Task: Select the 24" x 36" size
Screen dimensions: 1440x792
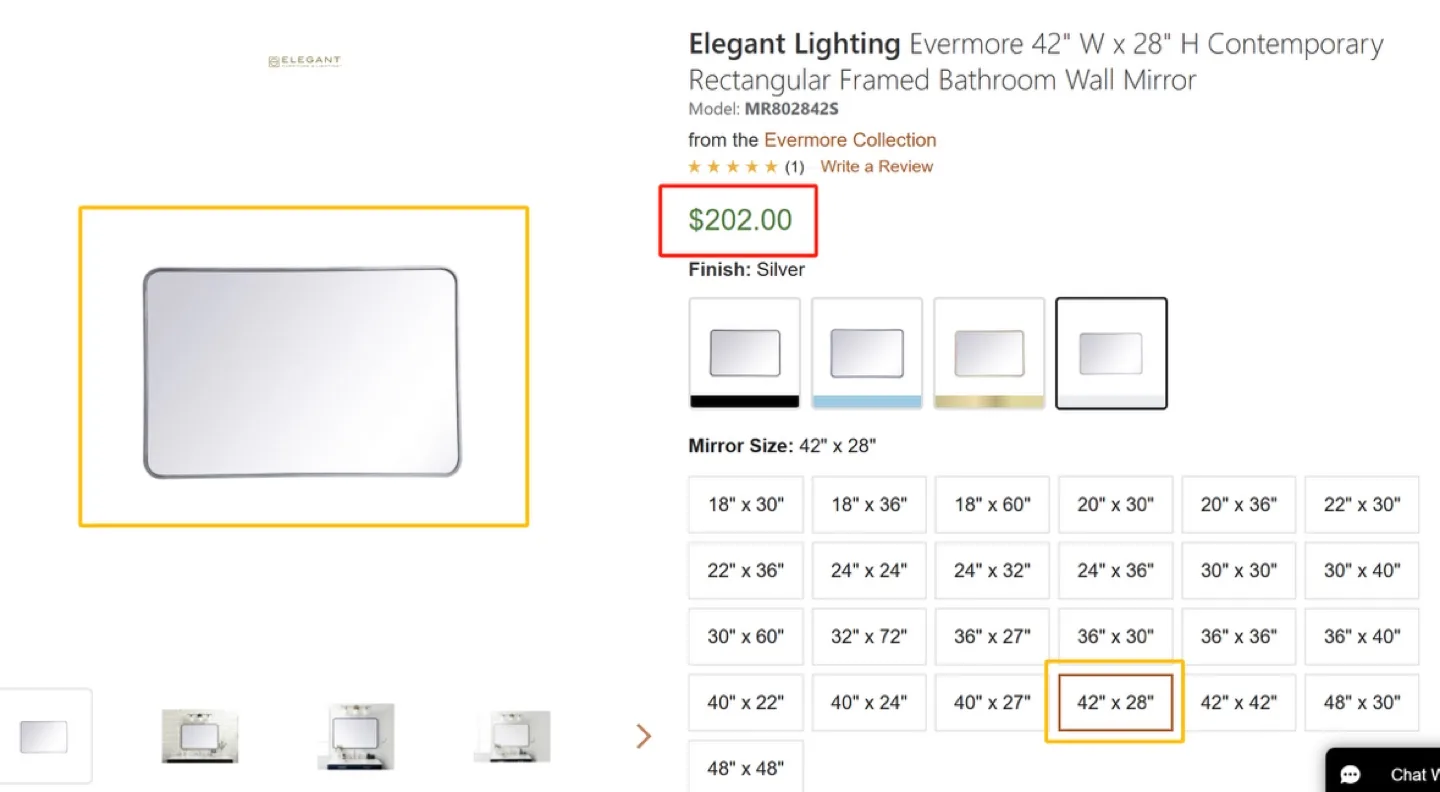Action: tap(1115, 570)
